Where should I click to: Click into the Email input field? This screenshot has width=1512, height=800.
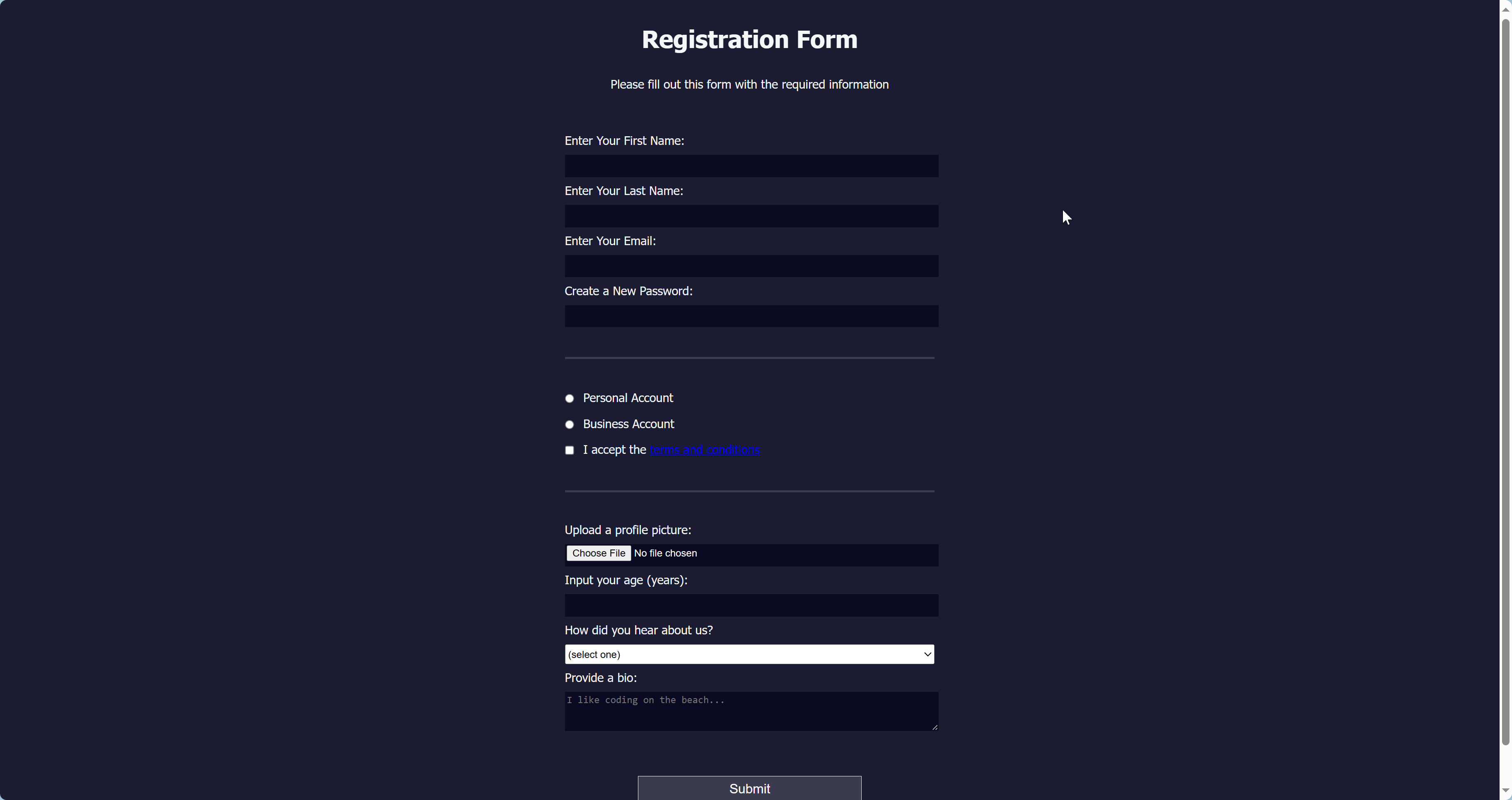751,266
